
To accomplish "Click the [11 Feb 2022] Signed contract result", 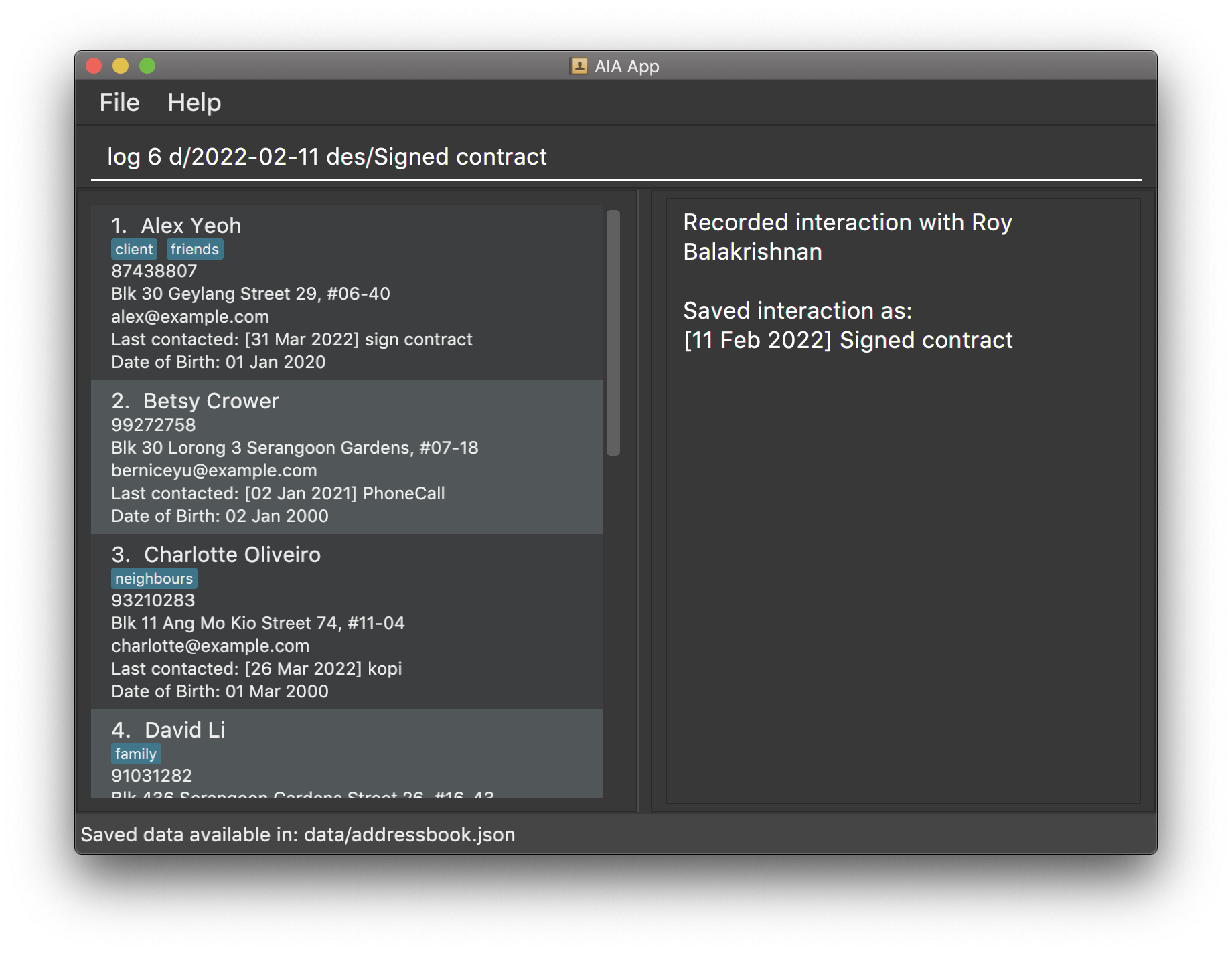I will pyautogui.click(x=848, y=340).
